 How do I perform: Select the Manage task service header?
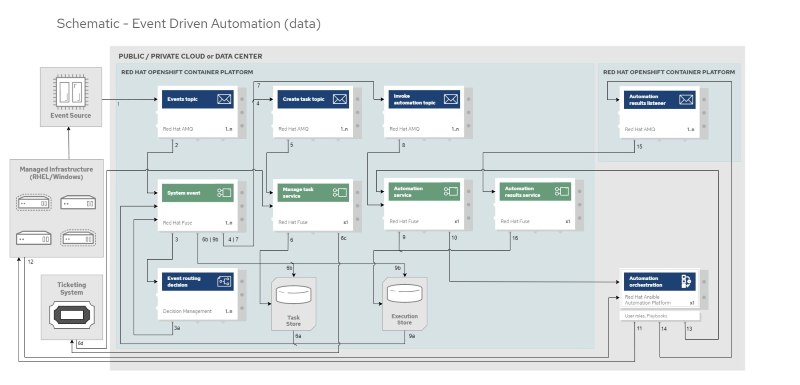point(313,193)
